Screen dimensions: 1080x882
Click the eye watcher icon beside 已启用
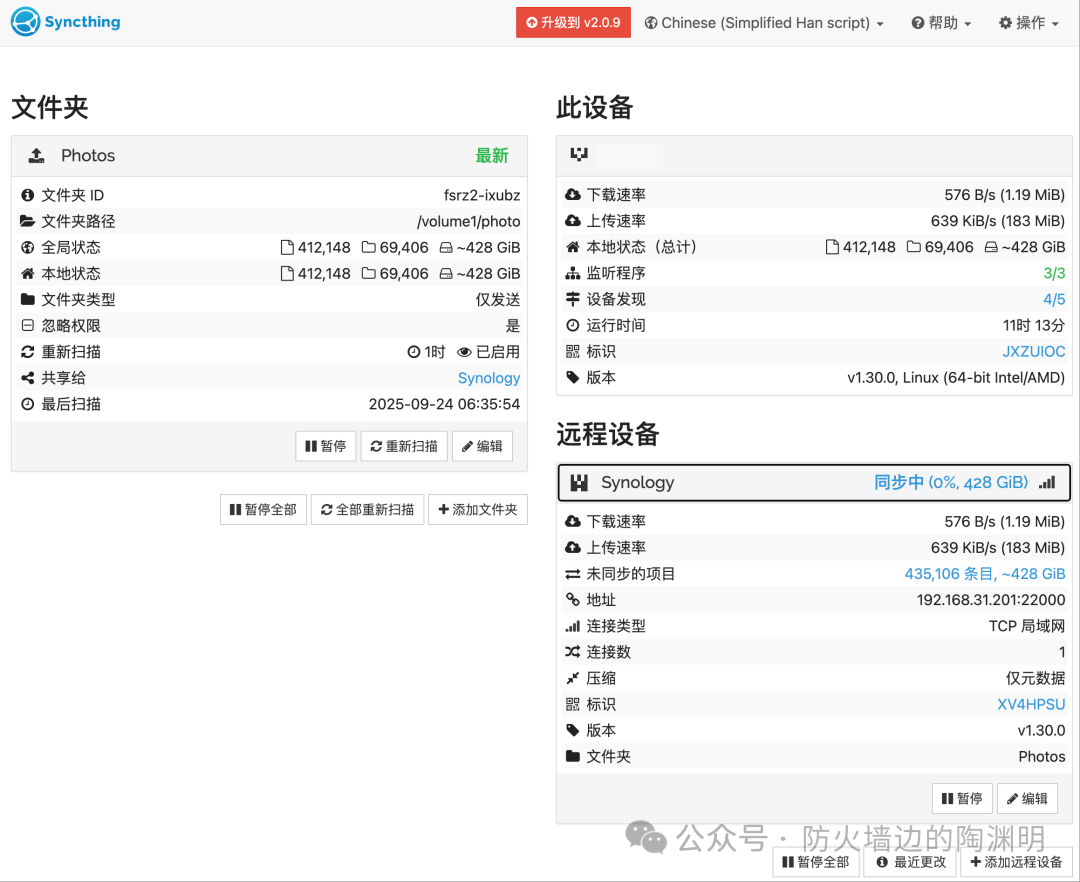pyautogui.click(x=464, y=352)
